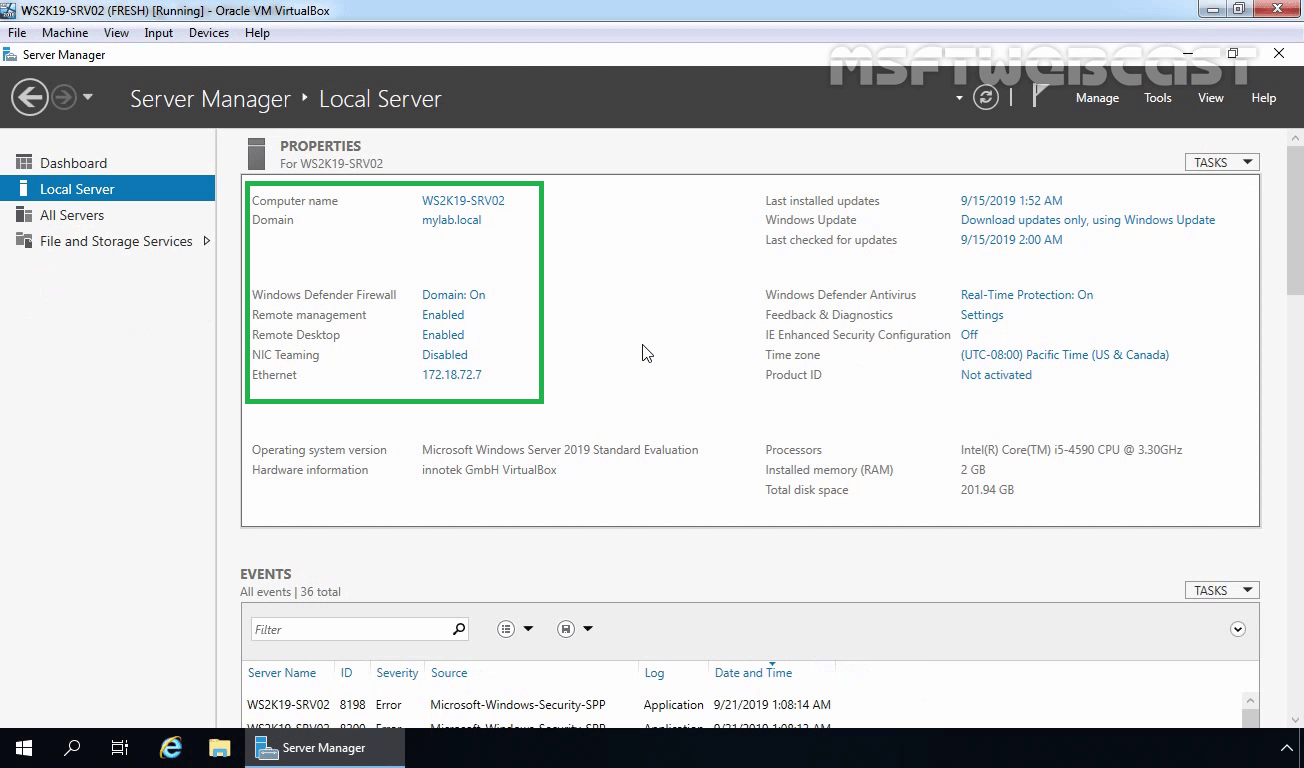Viewport: 1304px width, 768px height.
Task: Open the navigation history dropdown arrow
Action: pos(88,97)
